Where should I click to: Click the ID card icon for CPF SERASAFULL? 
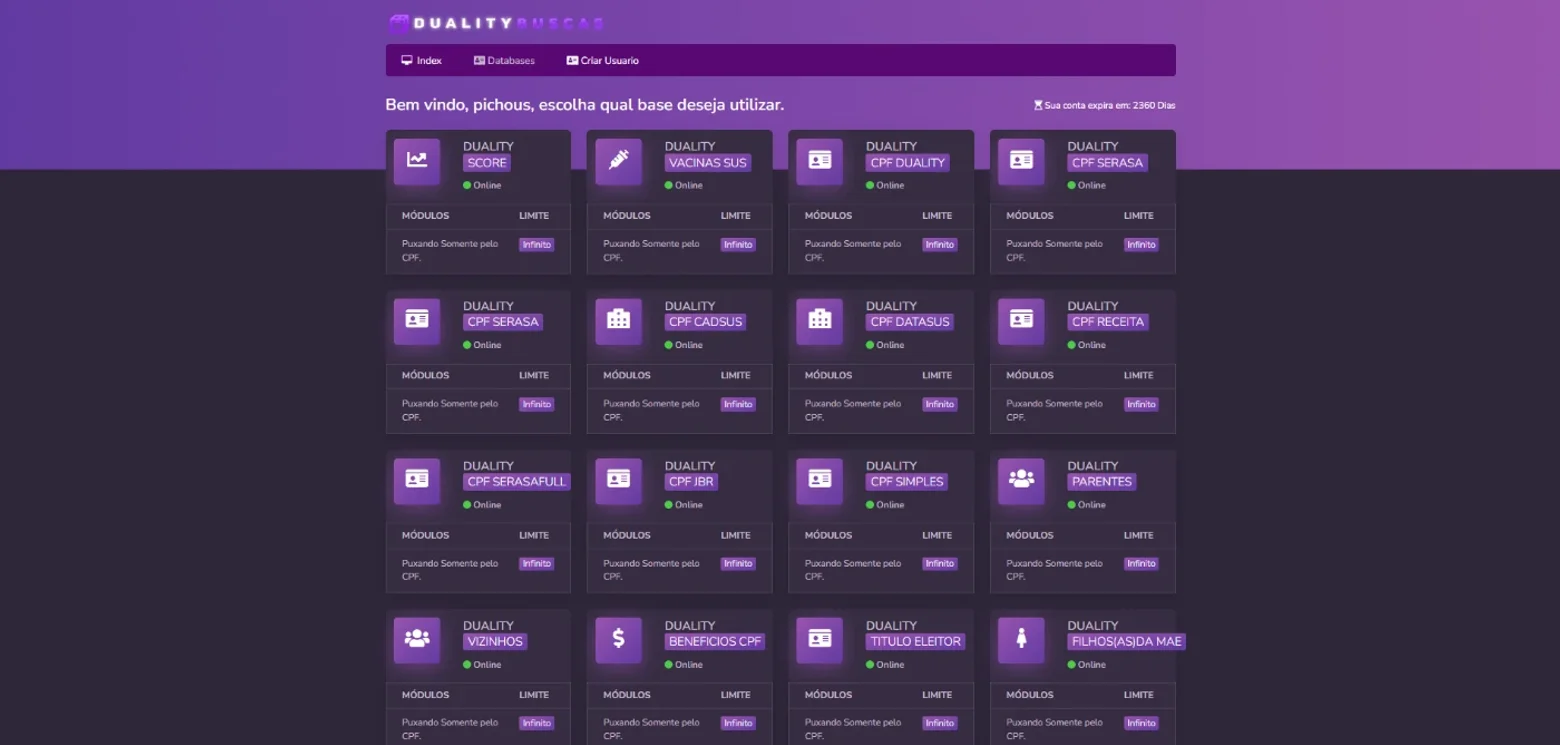point(417,481)
